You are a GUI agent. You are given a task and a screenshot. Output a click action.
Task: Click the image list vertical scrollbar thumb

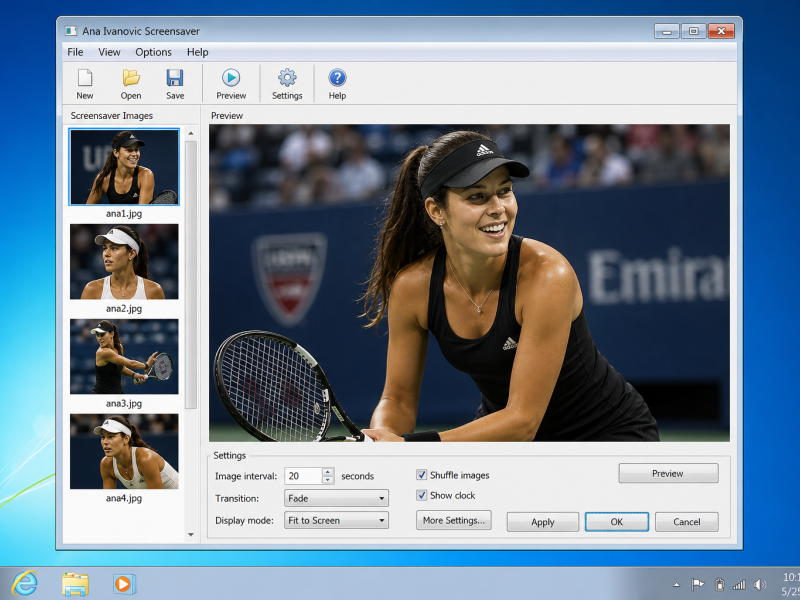[x=191, y=274]
